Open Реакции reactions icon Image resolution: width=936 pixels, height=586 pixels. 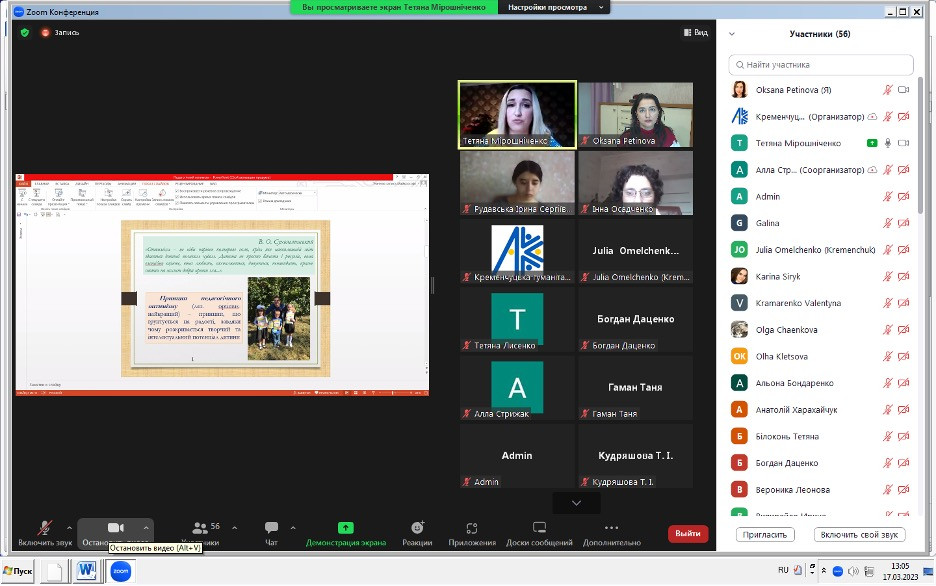[x=417, y=528]
